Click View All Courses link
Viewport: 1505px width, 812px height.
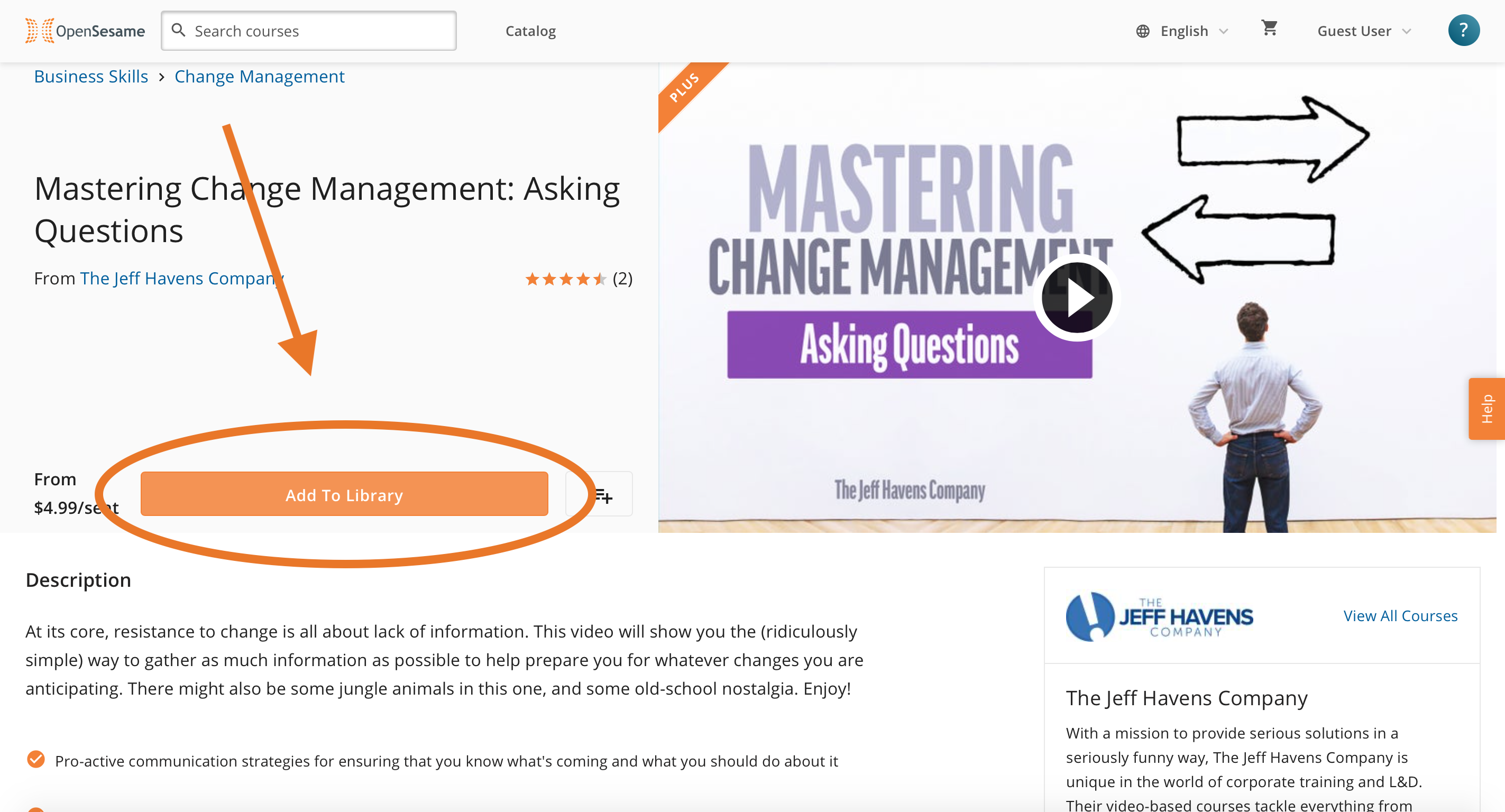click(1400, 616)
